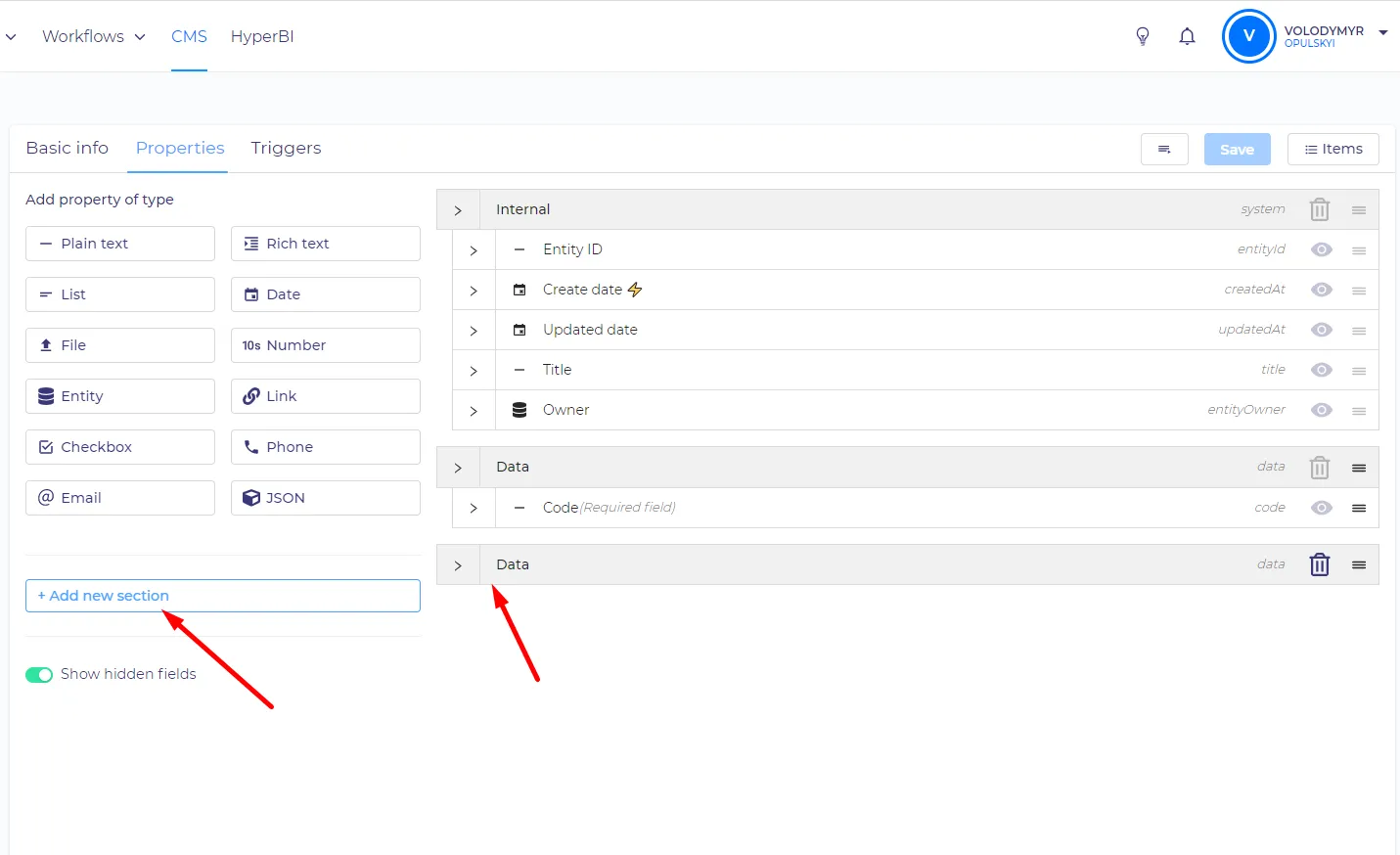This screenshot has width=1400, height=855.
Task: Open the Items list button
Action: pos(1333,150)
